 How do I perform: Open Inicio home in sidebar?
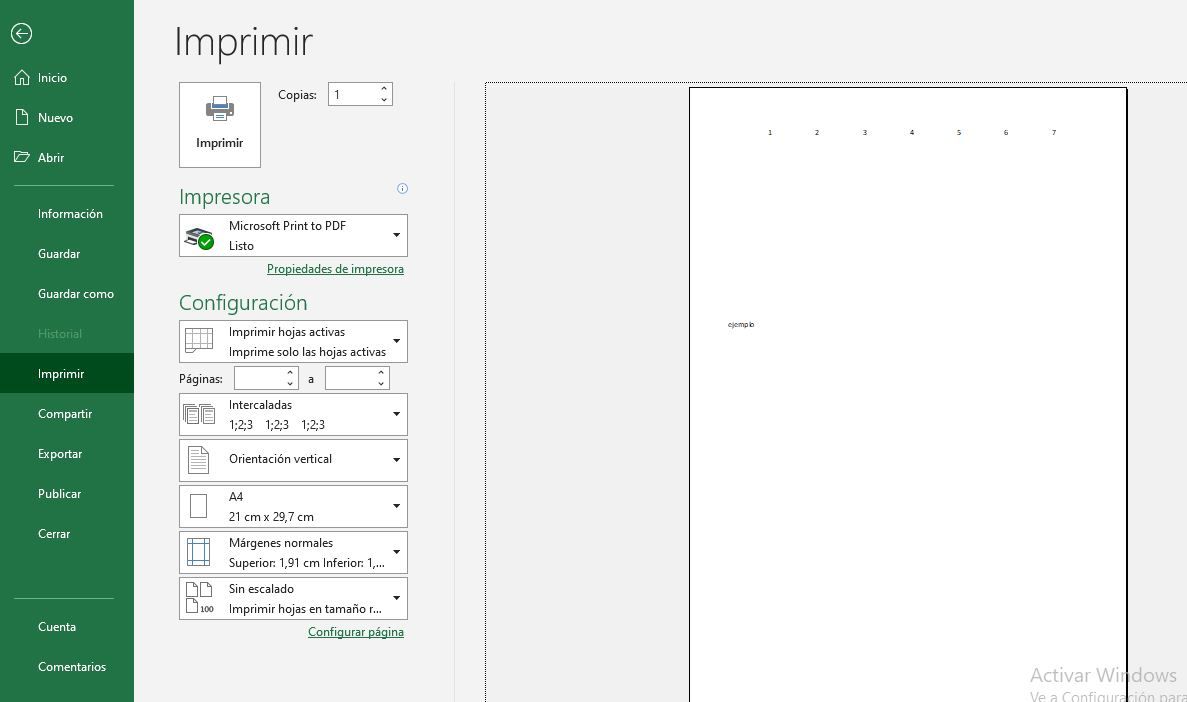tap(52, 78)
